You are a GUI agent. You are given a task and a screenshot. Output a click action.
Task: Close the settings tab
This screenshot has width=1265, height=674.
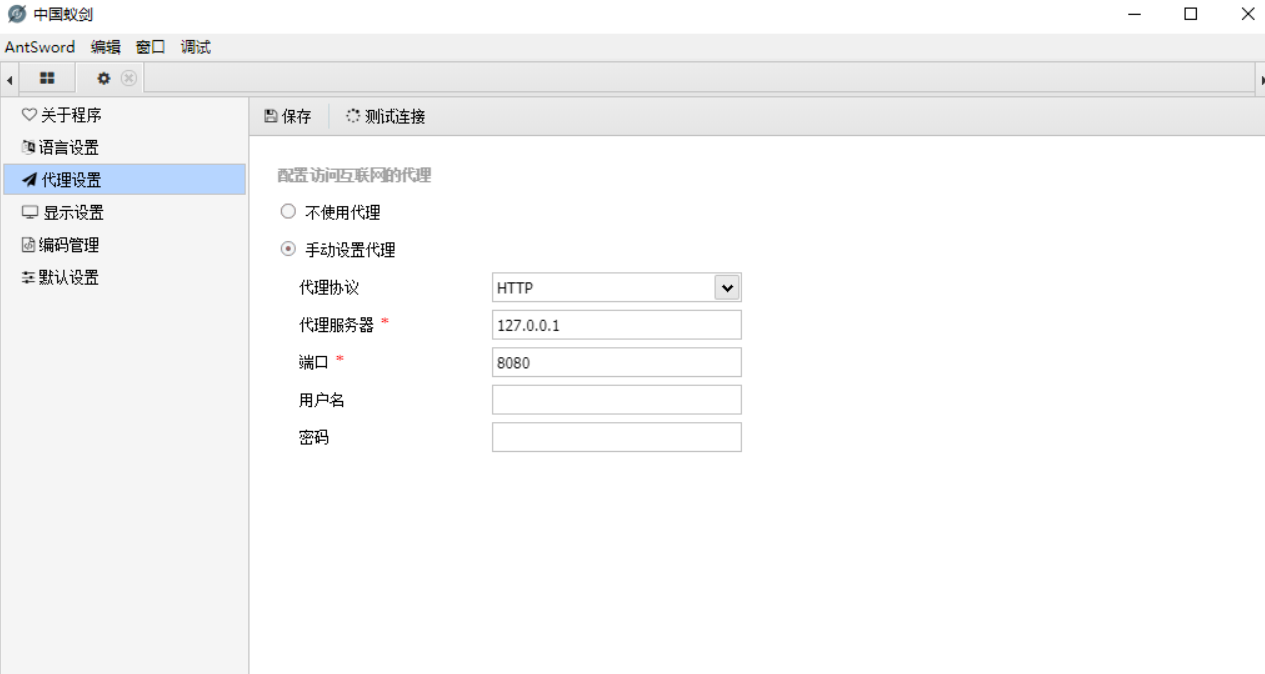click(129, 78)
